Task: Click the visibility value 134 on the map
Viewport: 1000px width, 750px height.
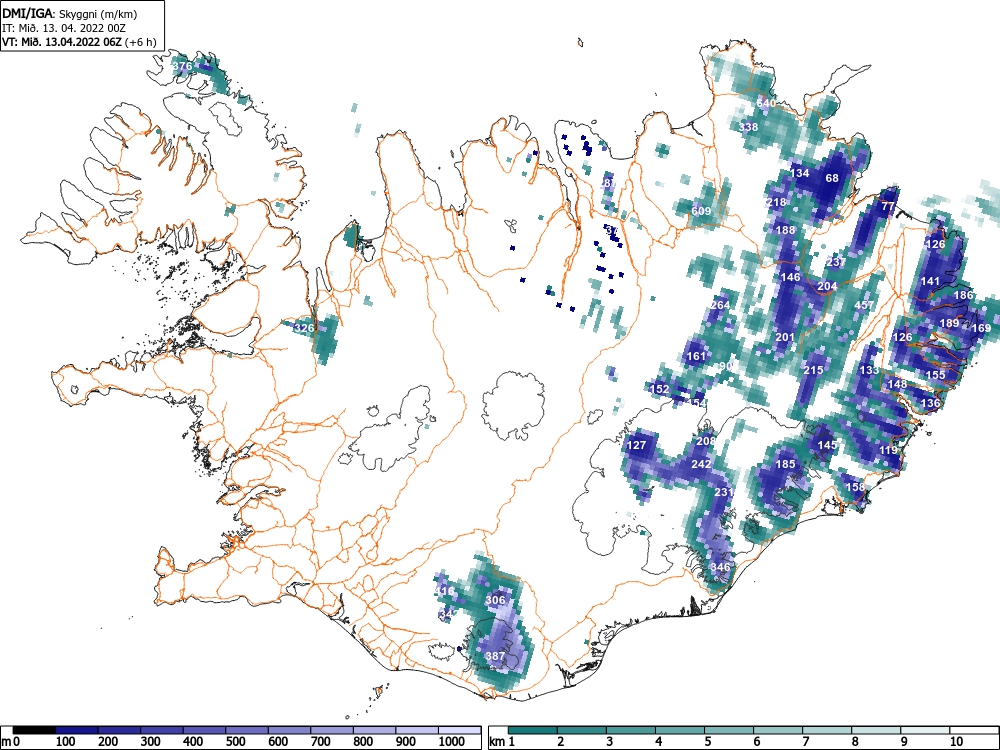Action: pos(800,173)
